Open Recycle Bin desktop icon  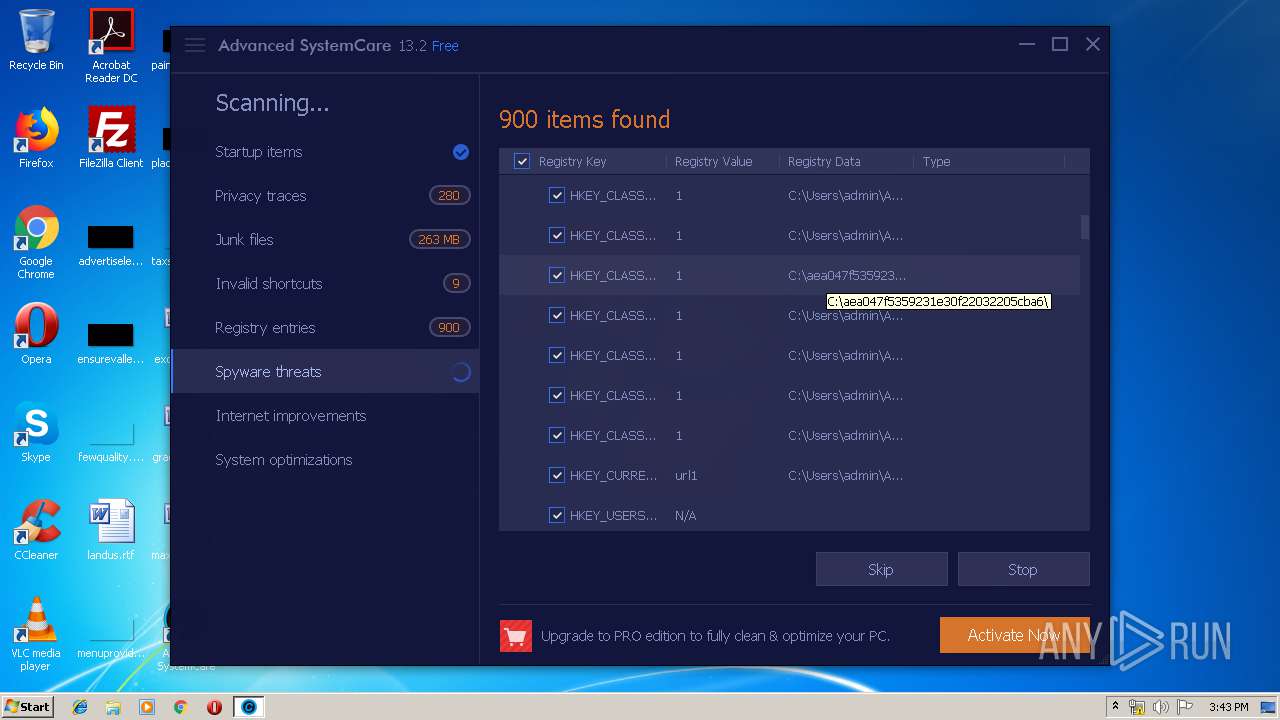click(x=36, y=40)
